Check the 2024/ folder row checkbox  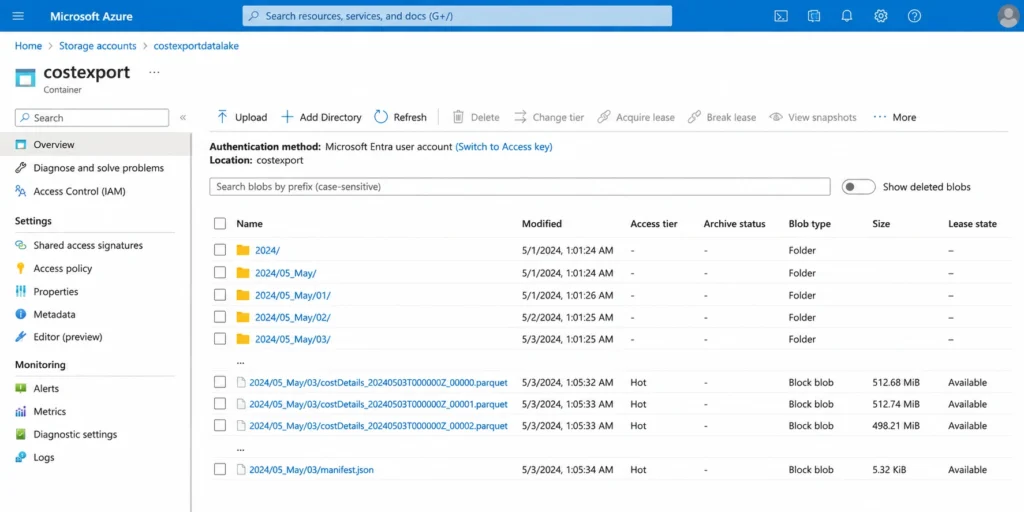[220, 249]
